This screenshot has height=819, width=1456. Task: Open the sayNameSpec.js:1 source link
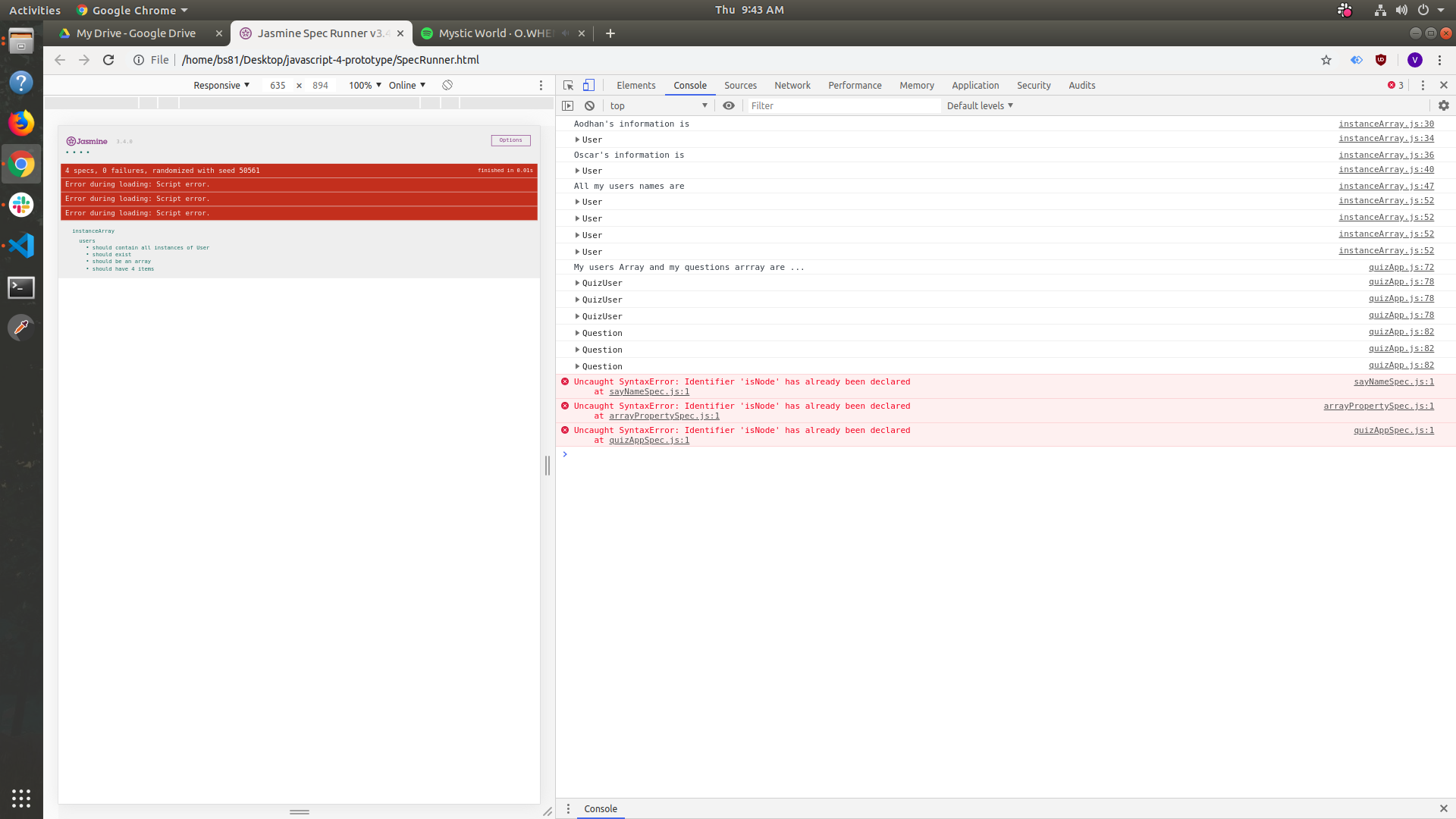1393,382
